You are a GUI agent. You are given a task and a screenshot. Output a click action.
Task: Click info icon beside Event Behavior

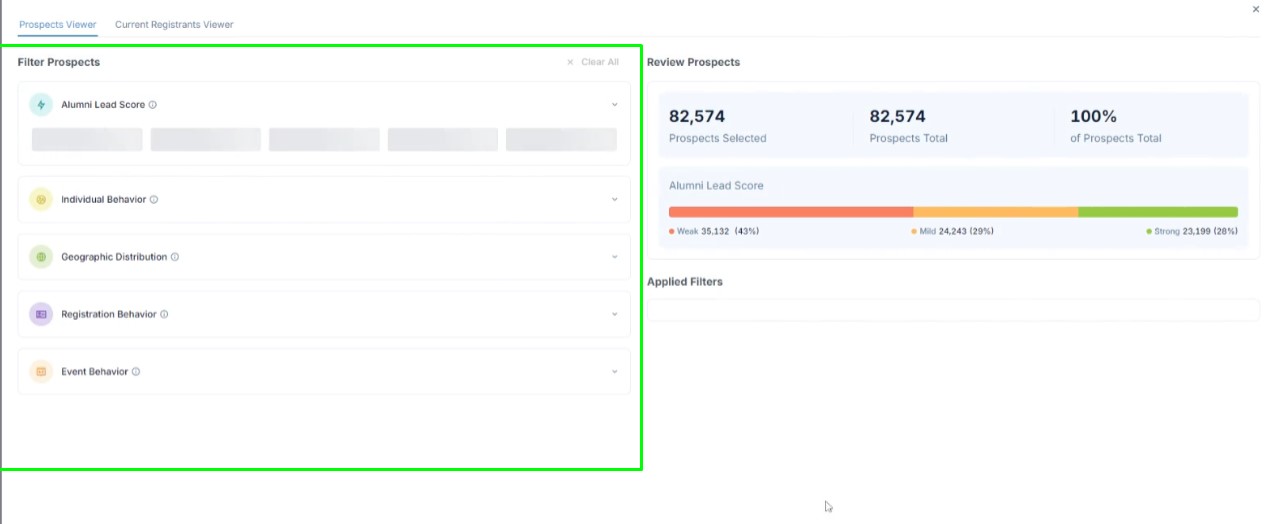(x=136, y=372)
